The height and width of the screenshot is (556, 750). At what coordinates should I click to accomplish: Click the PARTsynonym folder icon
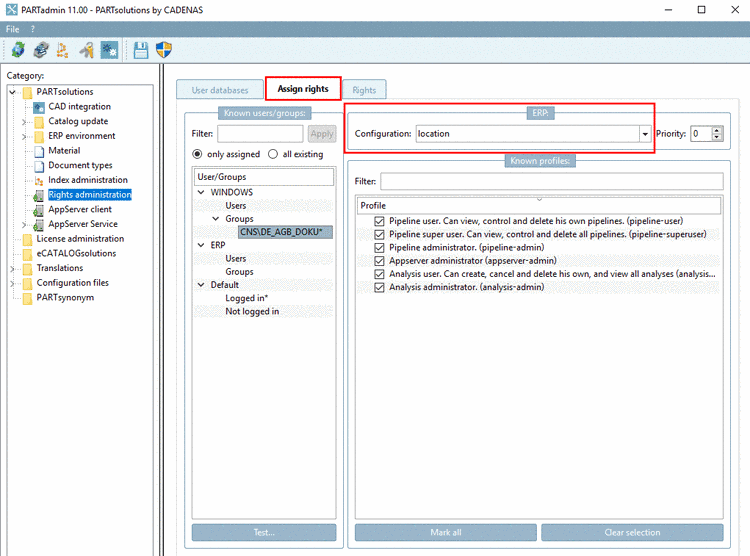click(28, 298)
